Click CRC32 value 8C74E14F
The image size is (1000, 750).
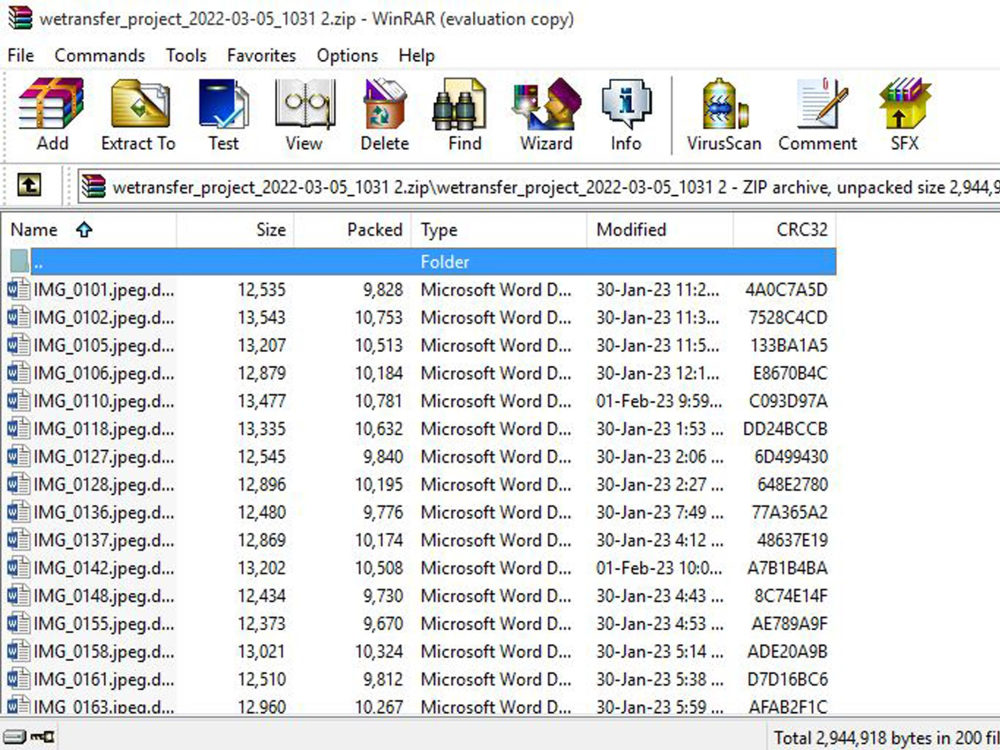tap(791, 596)
